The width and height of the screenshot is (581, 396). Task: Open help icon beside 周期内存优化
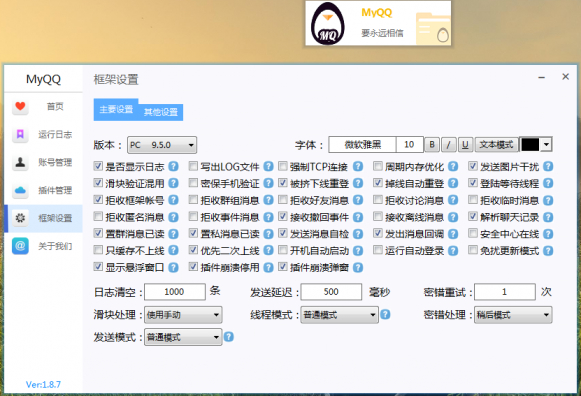453,167
